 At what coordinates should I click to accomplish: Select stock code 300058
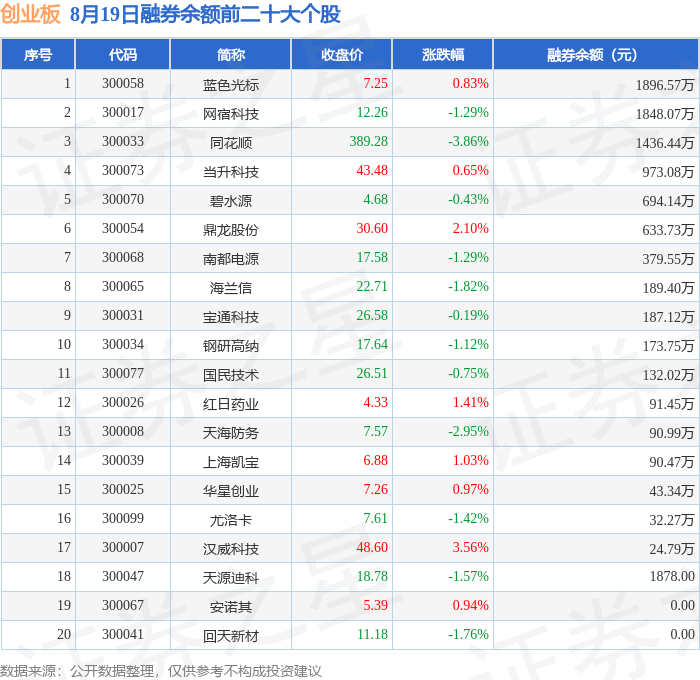coord(123,83)
